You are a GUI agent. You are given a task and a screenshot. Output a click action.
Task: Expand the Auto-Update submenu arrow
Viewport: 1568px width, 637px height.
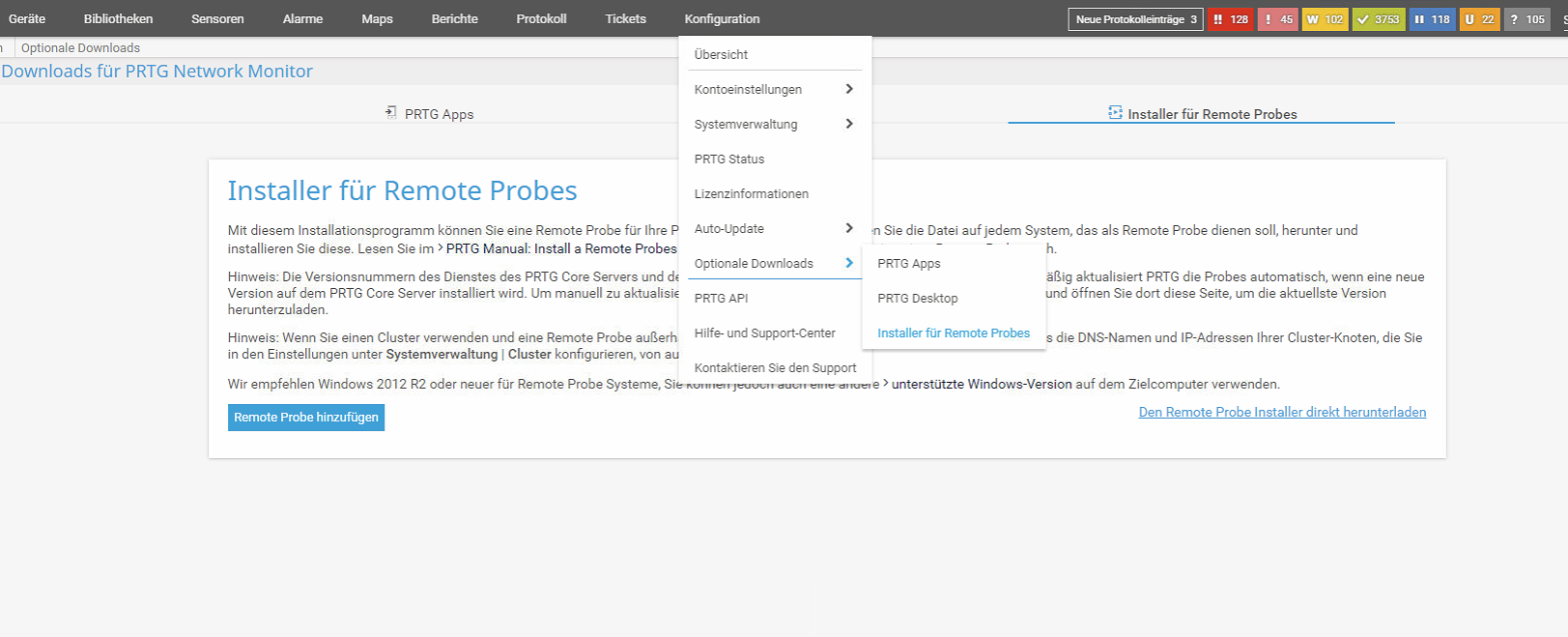849,228
